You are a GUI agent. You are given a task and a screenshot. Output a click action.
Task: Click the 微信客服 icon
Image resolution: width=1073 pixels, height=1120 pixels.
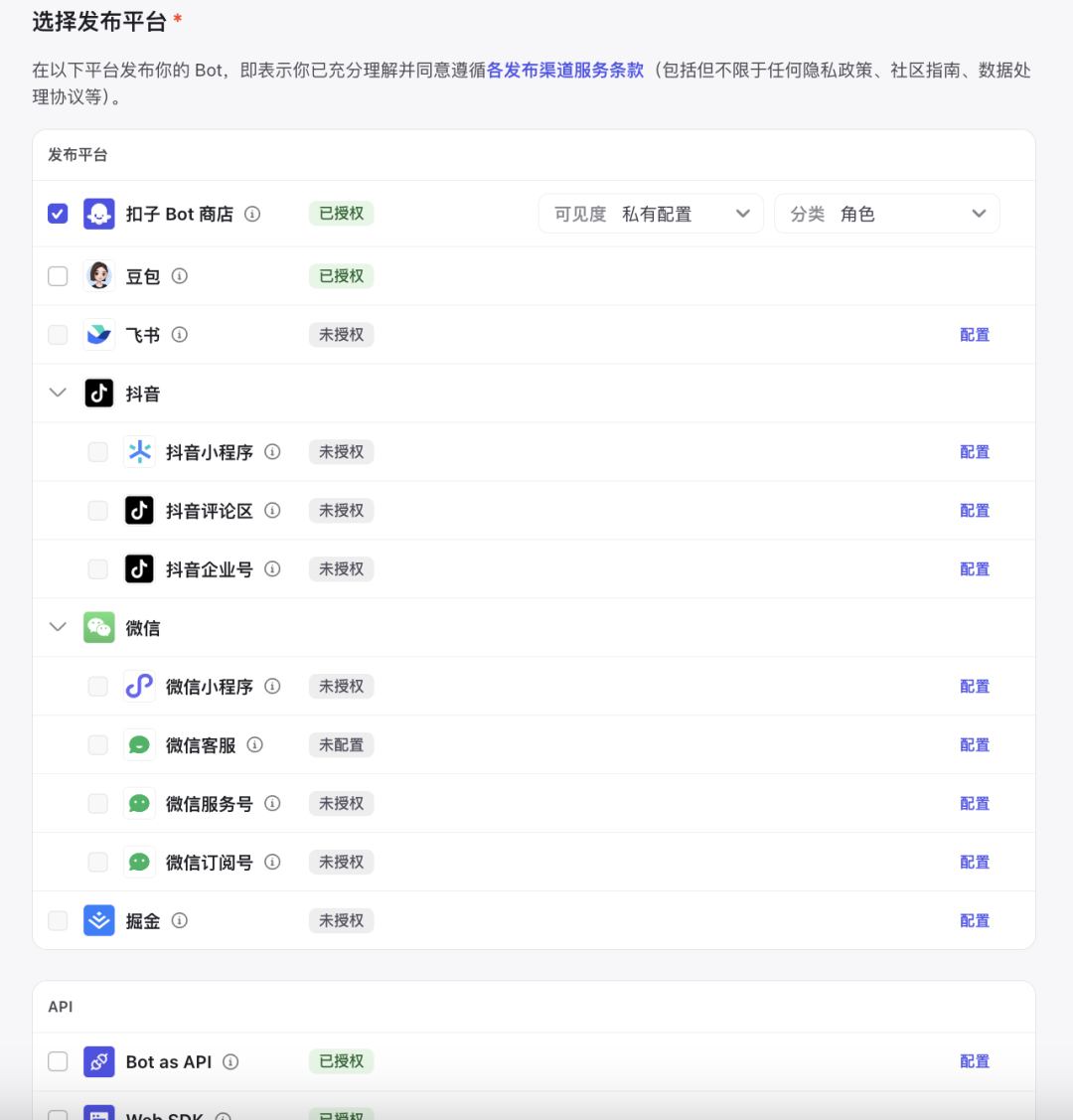click(139, 744)
